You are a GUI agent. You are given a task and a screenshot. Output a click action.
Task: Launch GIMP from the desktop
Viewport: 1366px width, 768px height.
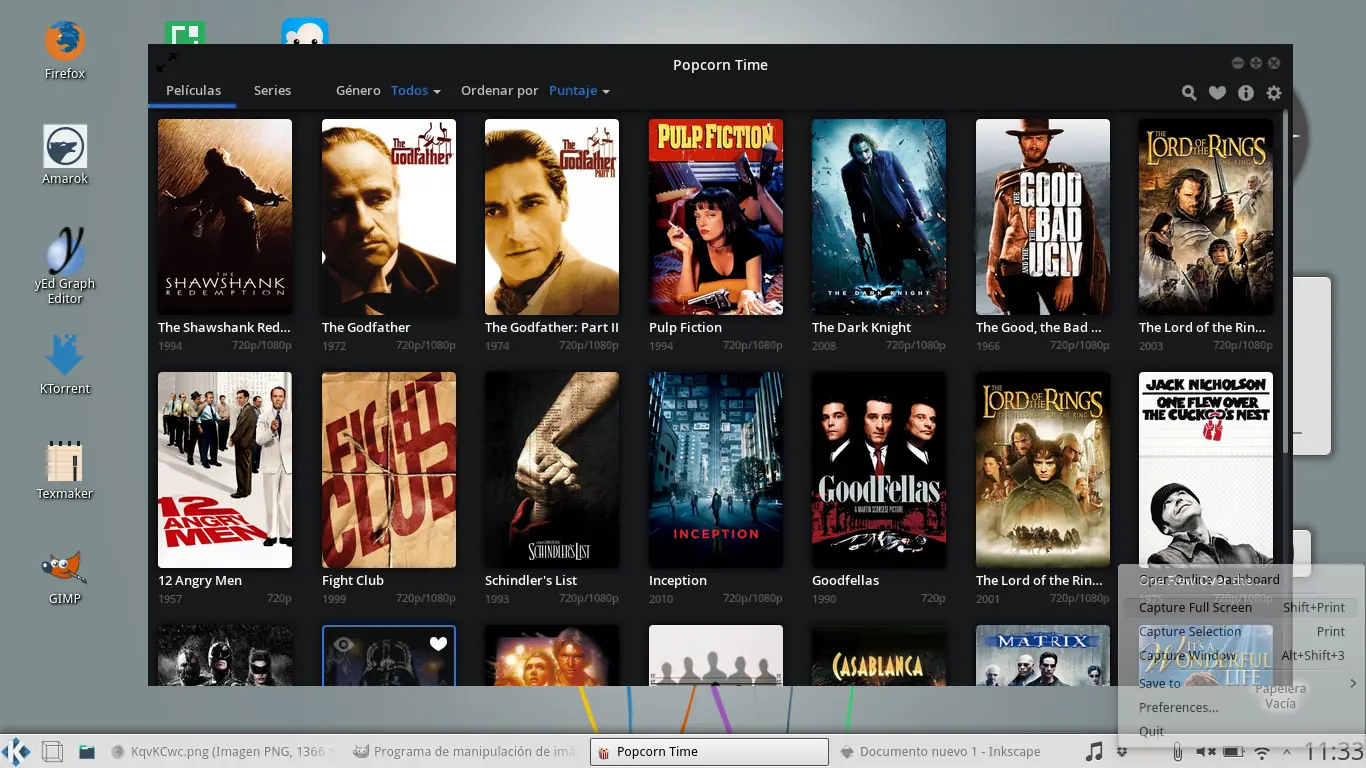65,575
